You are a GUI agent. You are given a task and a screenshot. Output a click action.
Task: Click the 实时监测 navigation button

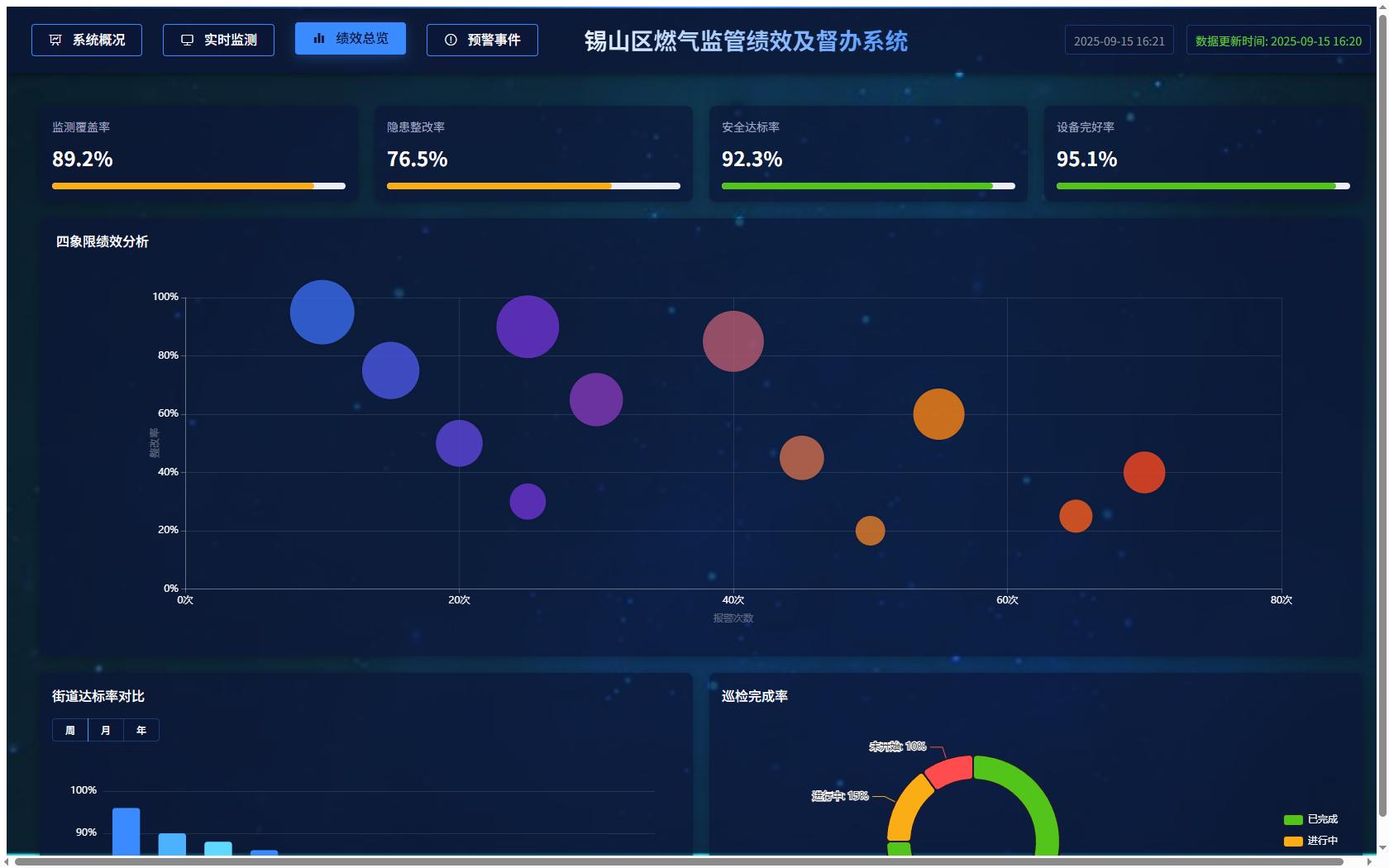tap(218, 40)
